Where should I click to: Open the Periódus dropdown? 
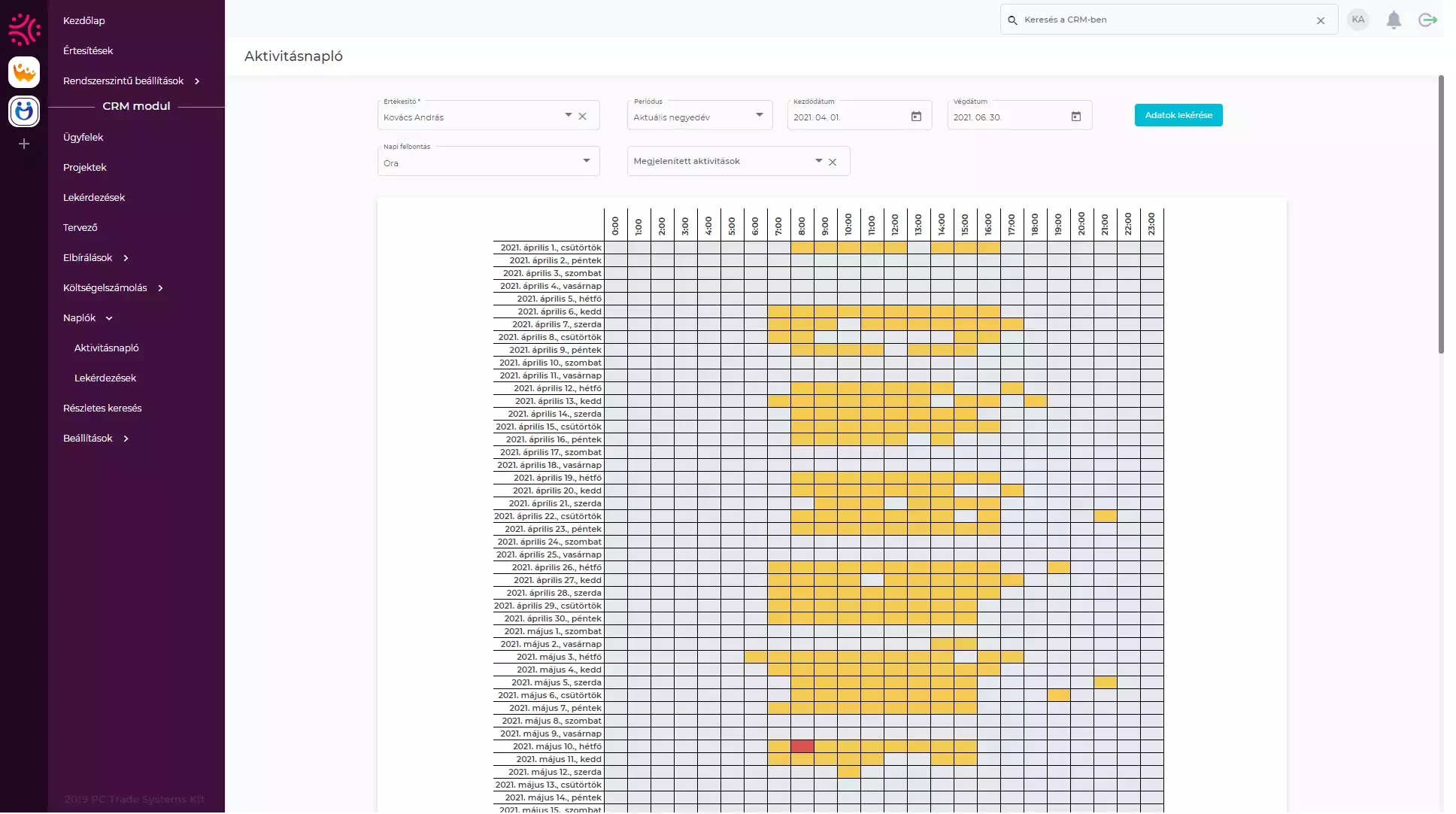pyautogui.click(x=759, y=115)
